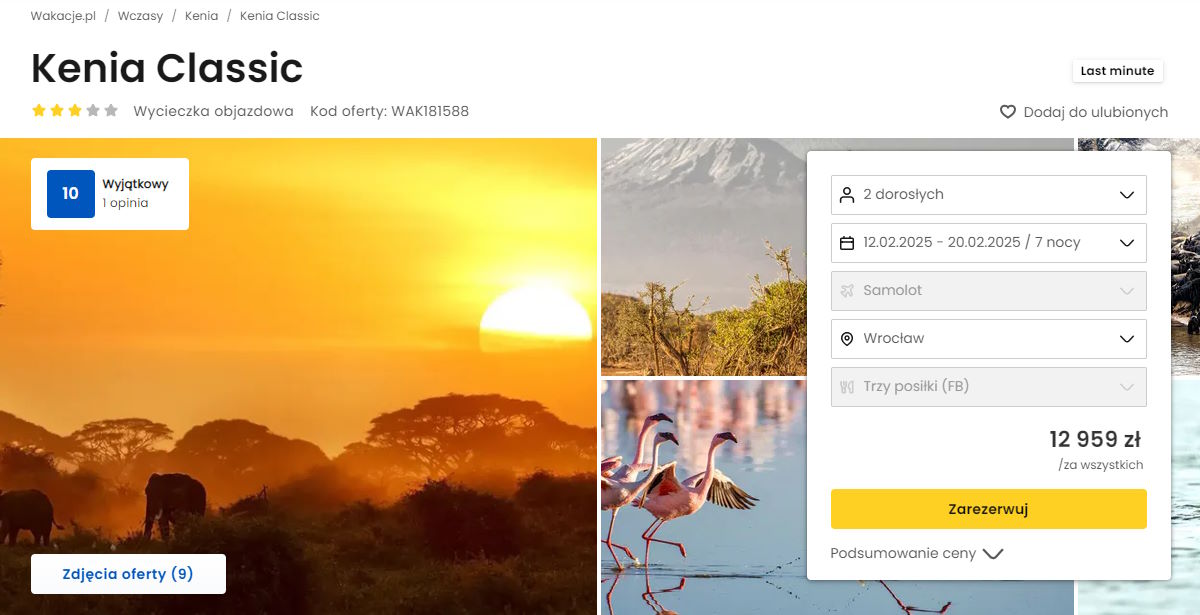Click the cutlery meals icon
The width and height of the screenshot is (1200, 615).
tap(847, 387)
